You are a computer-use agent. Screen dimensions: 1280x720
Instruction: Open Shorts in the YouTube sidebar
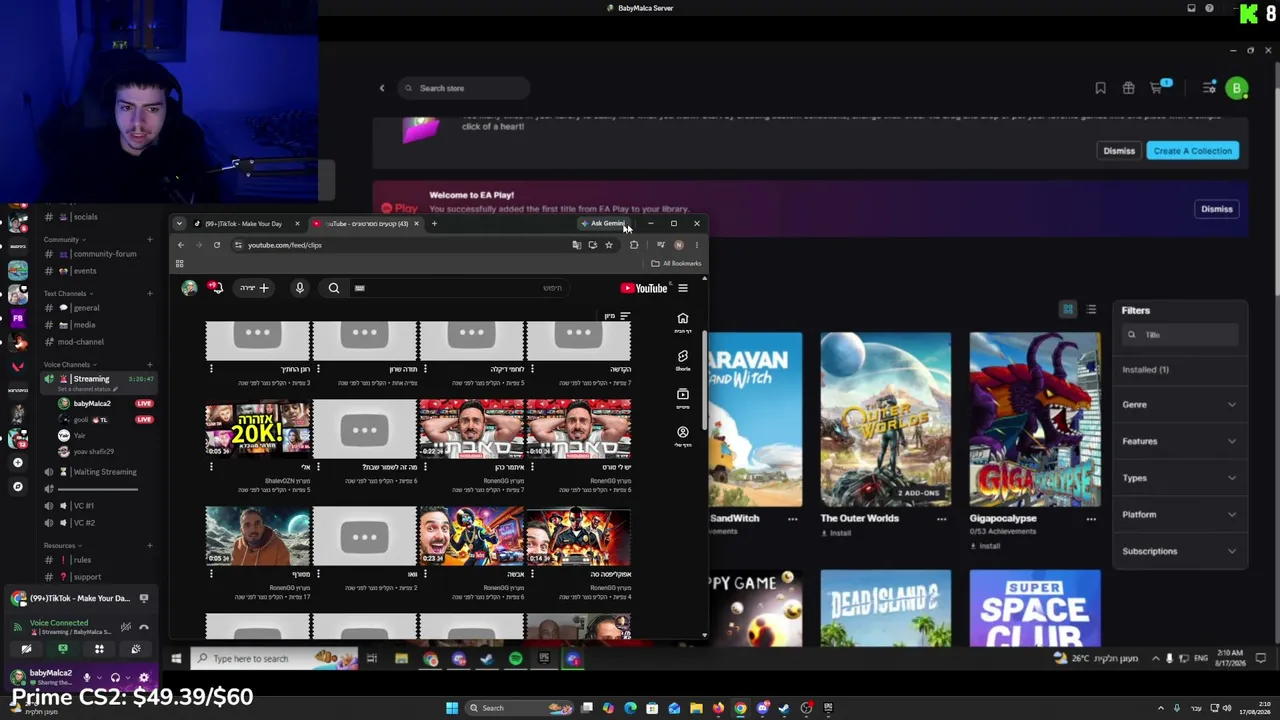click(683, 360)
